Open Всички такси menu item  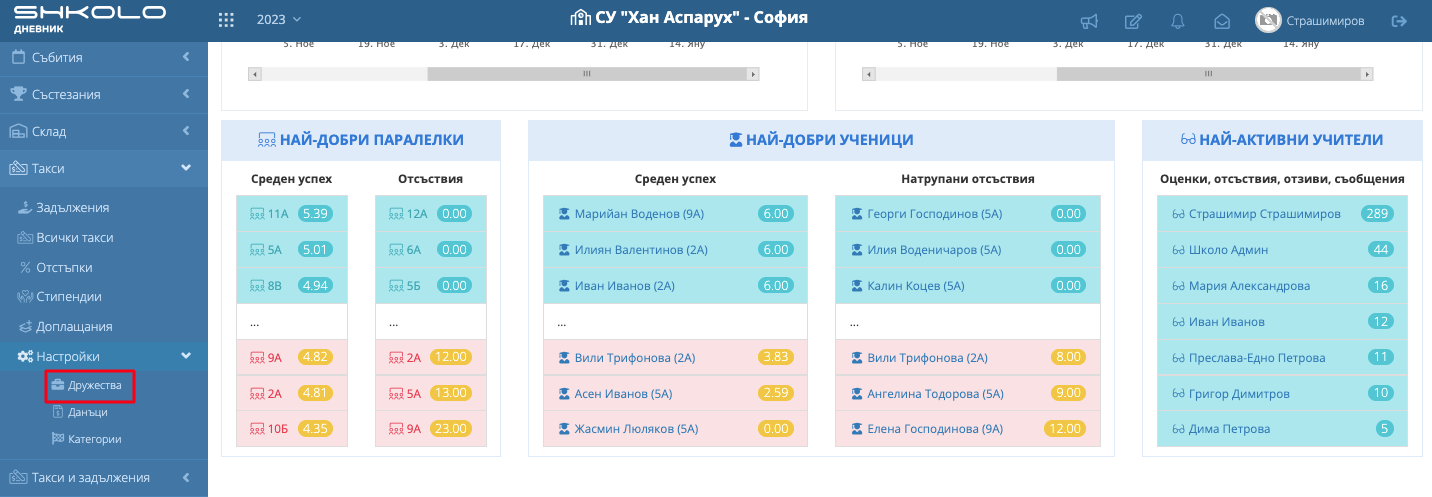[x=75, y=238]
